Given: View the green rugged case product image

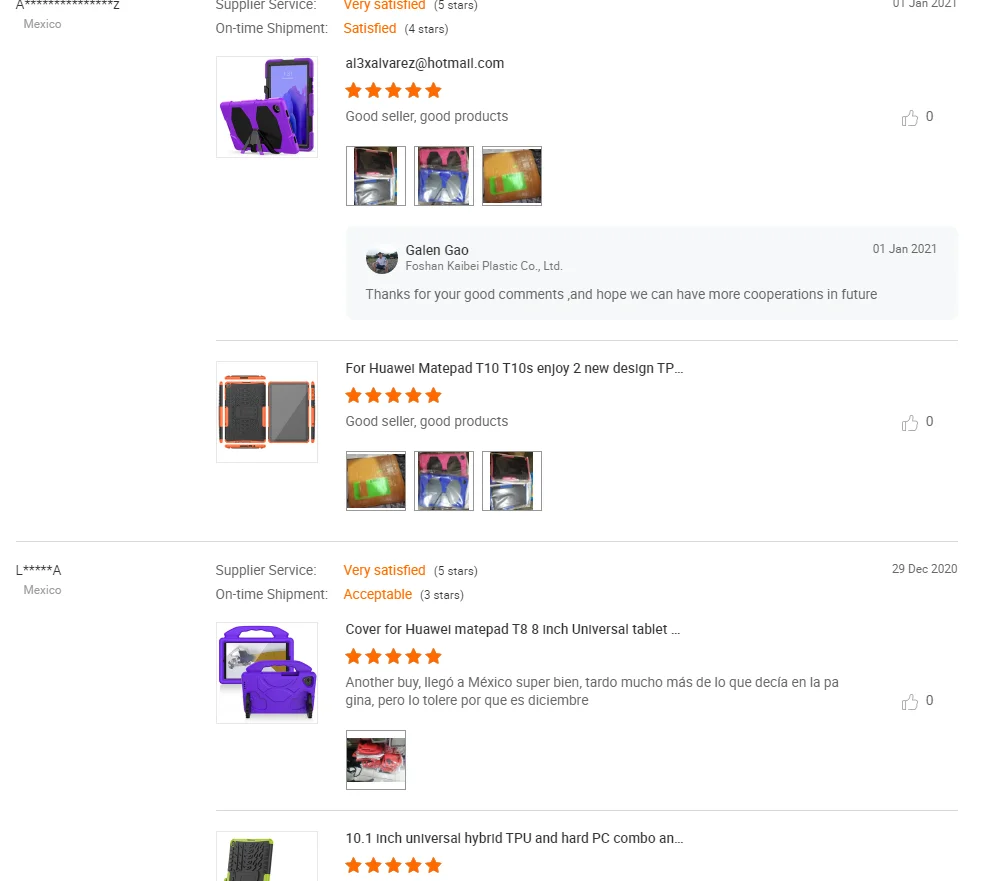Looking at the screenshot, I should [267, 856].
